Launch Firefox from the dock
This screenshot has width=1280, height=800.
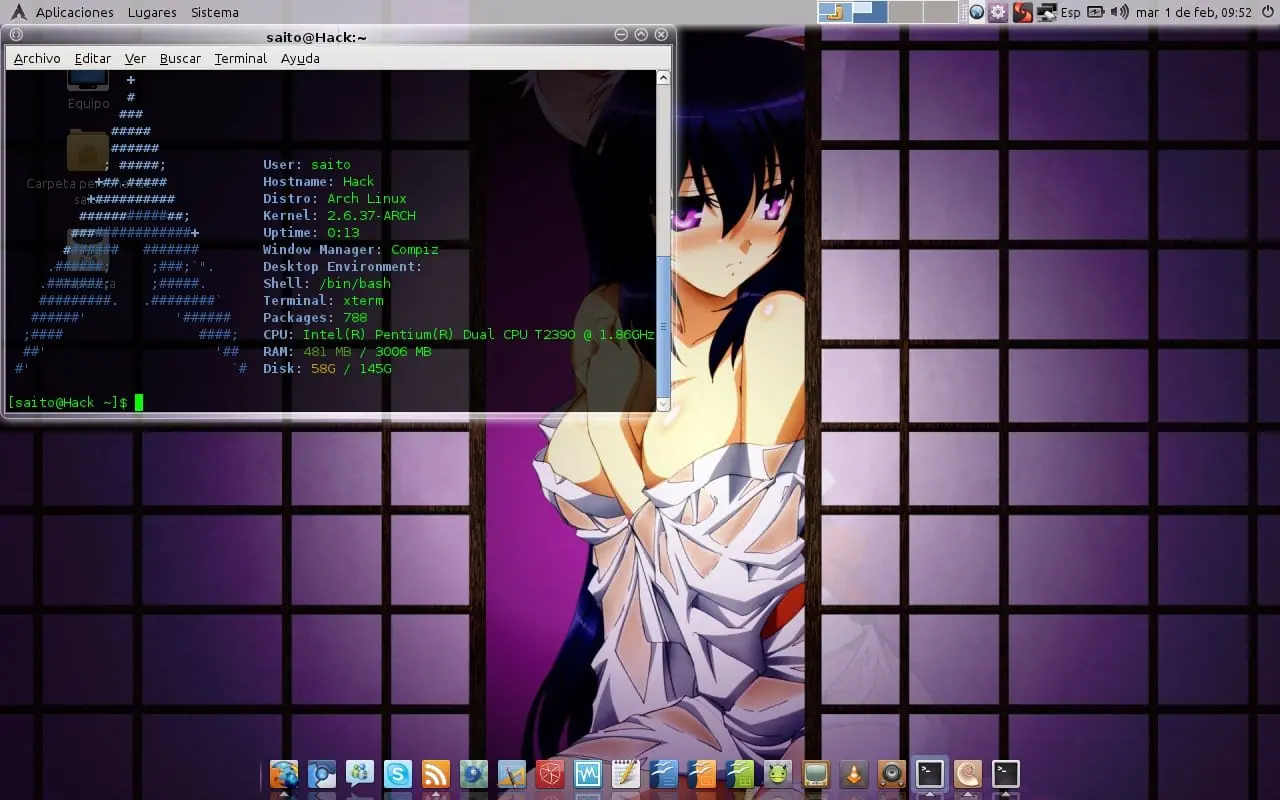[x=284, y=774]
